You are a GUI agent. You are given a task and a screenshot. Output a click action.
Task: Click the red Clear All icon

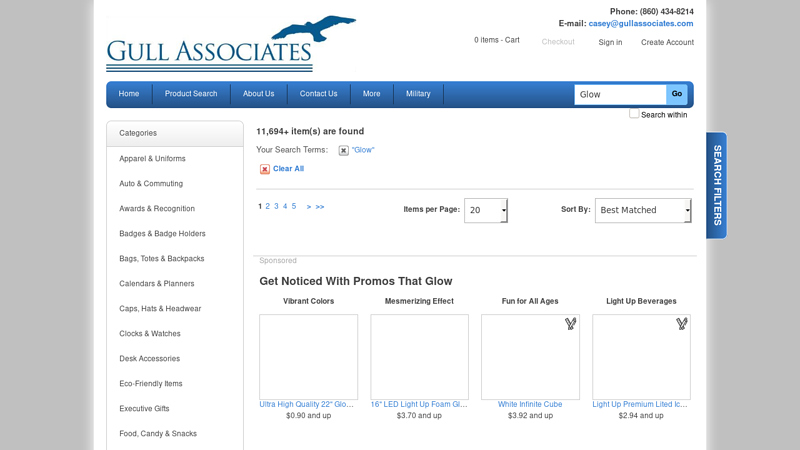(x=265, y=169)
